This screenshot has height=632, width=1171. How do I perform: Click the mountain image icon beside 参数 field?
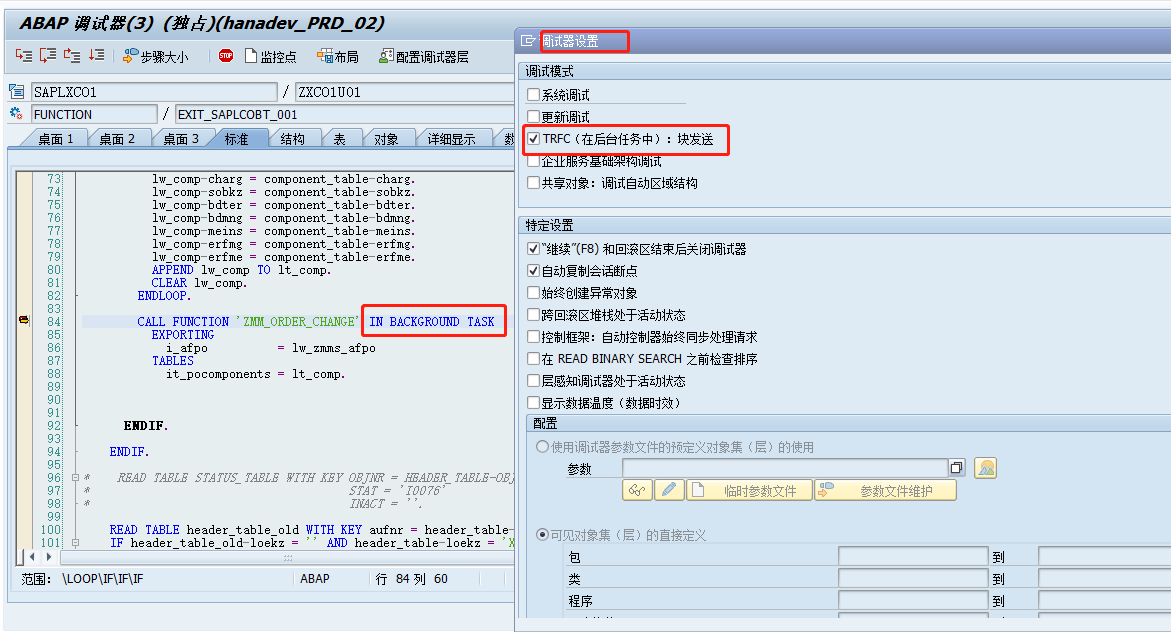pos(985,466)
